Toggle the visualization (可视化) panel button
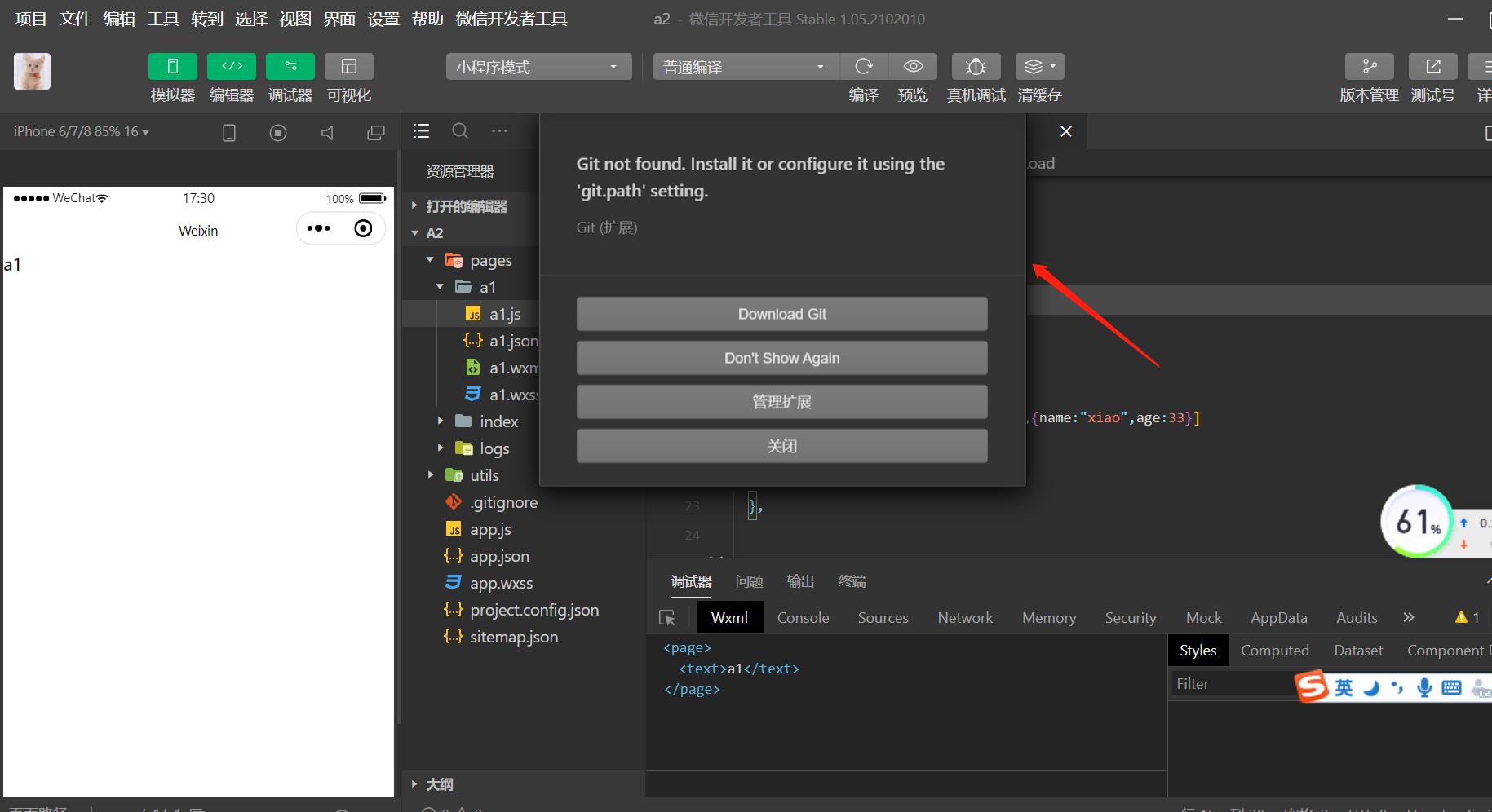Screen dimensions: 1492x812 [x=349, y=66]
